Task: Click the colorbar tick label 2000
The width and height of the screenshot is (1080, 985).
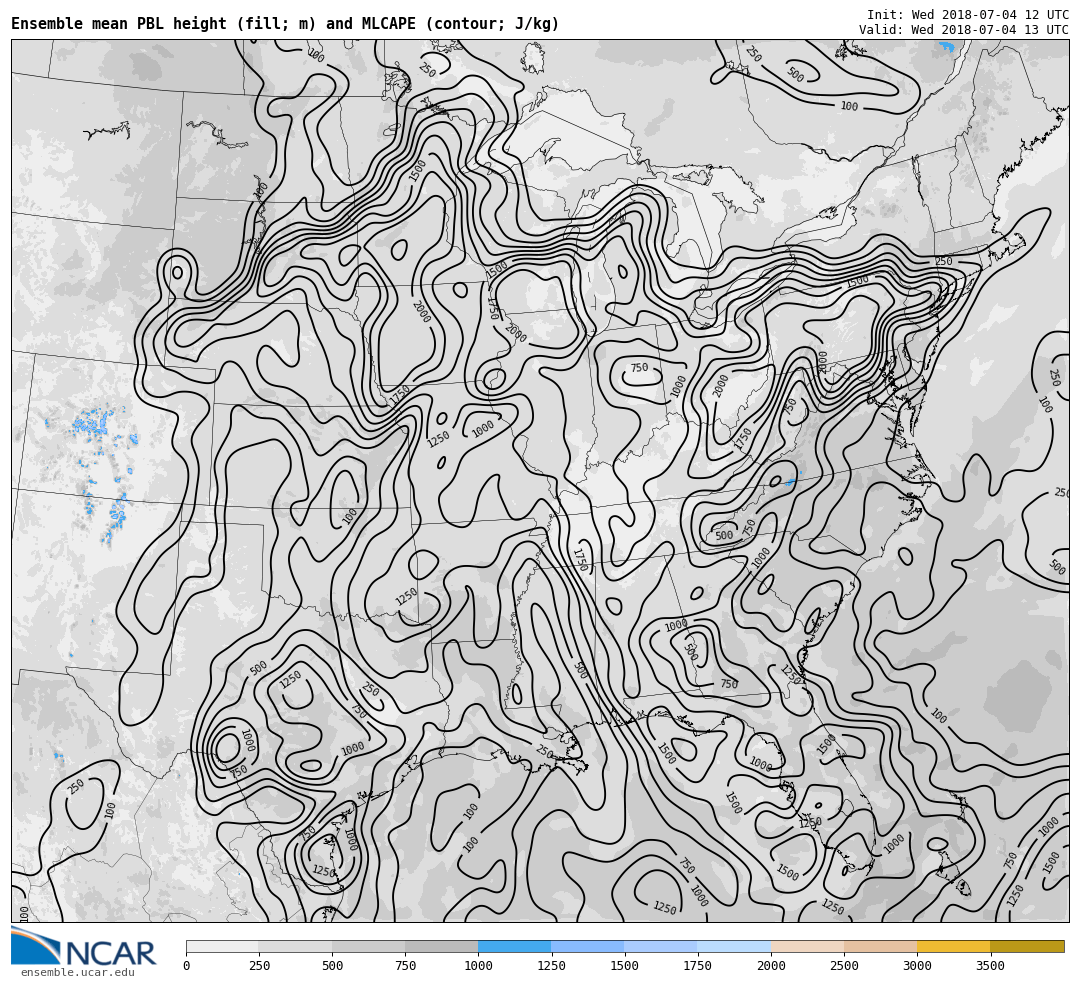Action: point(771,966)
